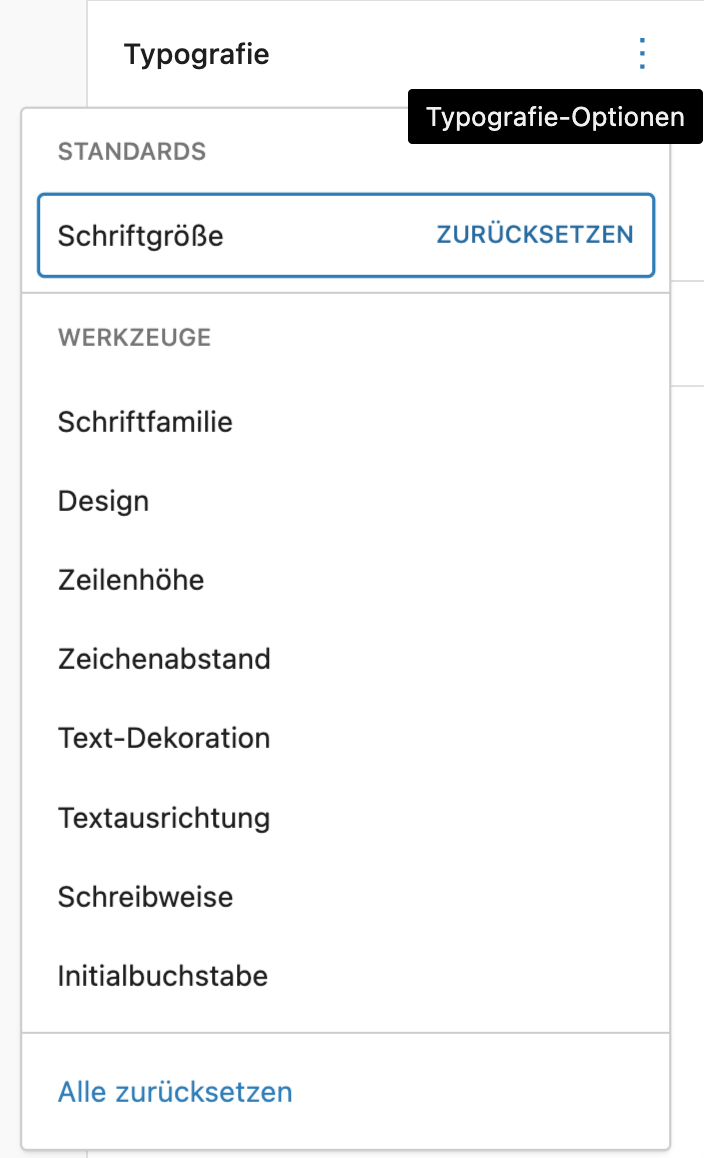The image size is (704, 1158).
Task: Click the STANDARDS section label
Action: click(131, 151)
